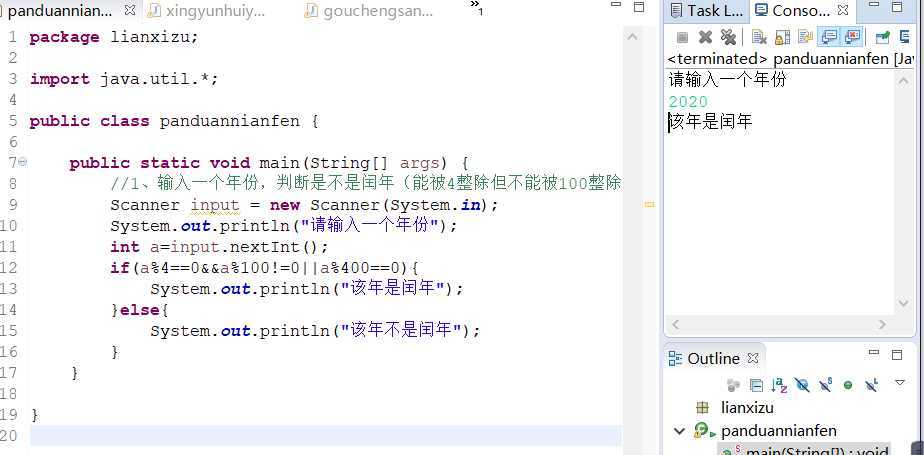Click the if condition on line 12

tap(271, 268)
